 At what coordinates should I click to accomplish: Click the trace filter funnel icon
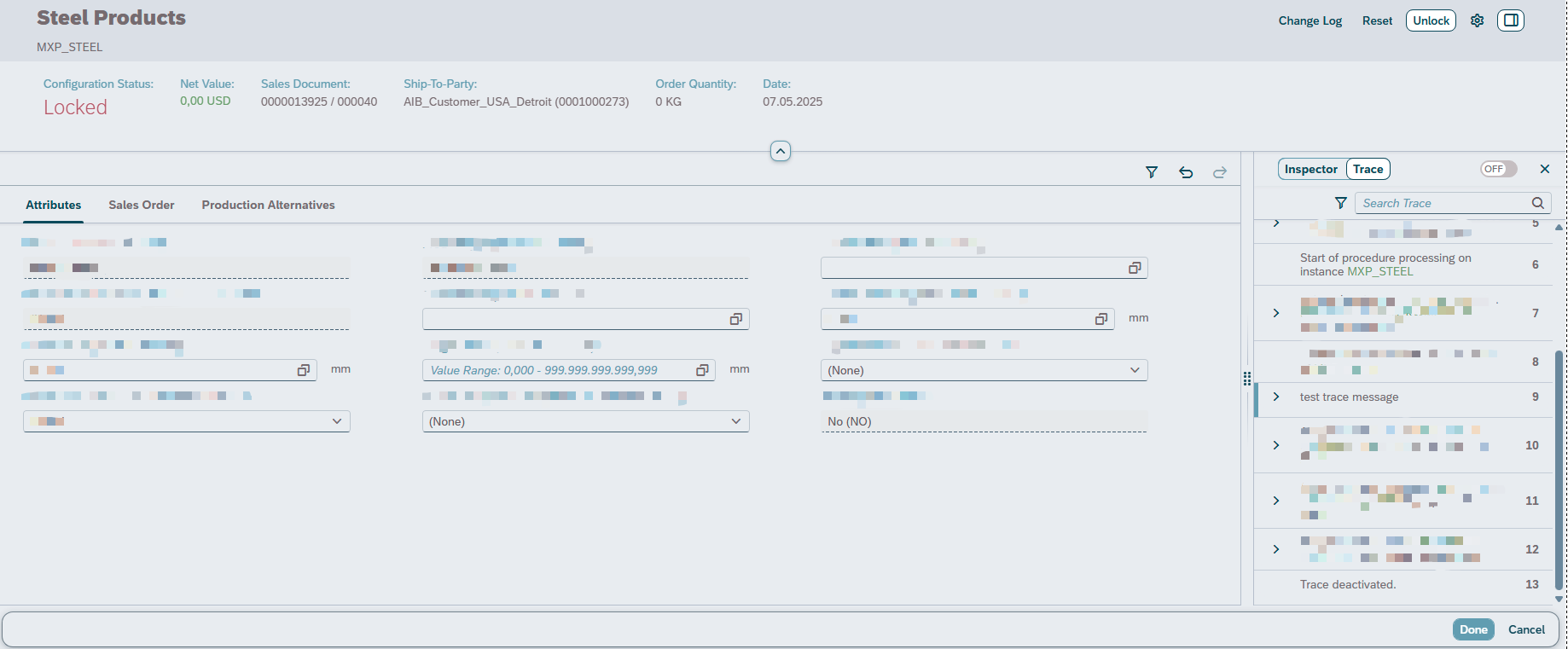coord(1341,203)
